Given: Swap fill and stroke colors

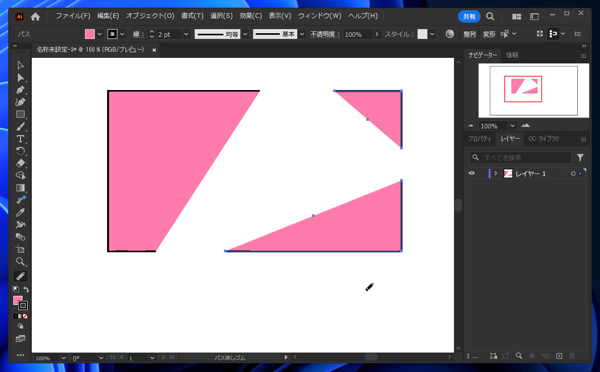Looking at the screenshot, I should (x=26, y=289).
